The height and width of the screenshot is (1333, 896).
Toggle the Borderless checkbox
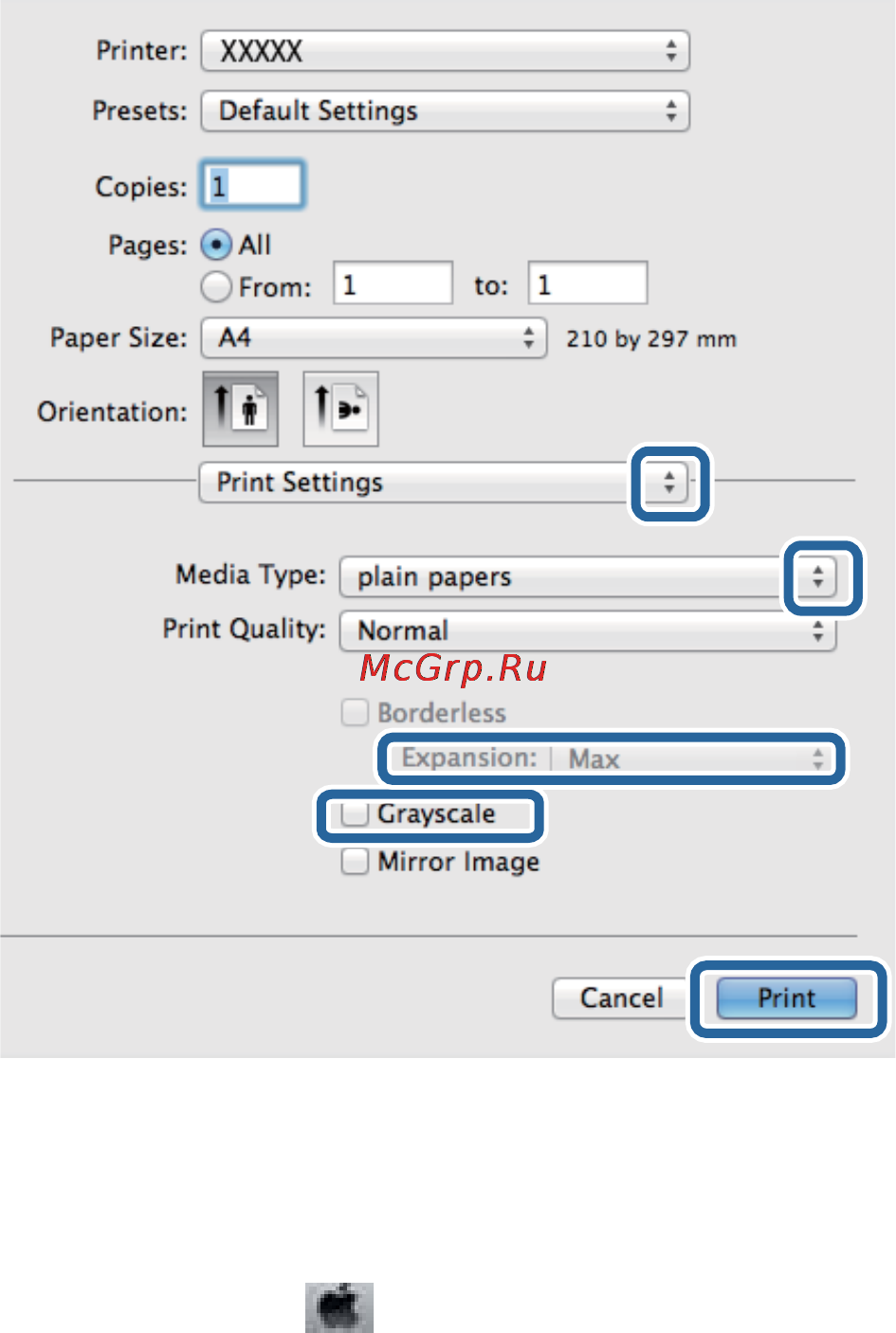tap(356, 713)
